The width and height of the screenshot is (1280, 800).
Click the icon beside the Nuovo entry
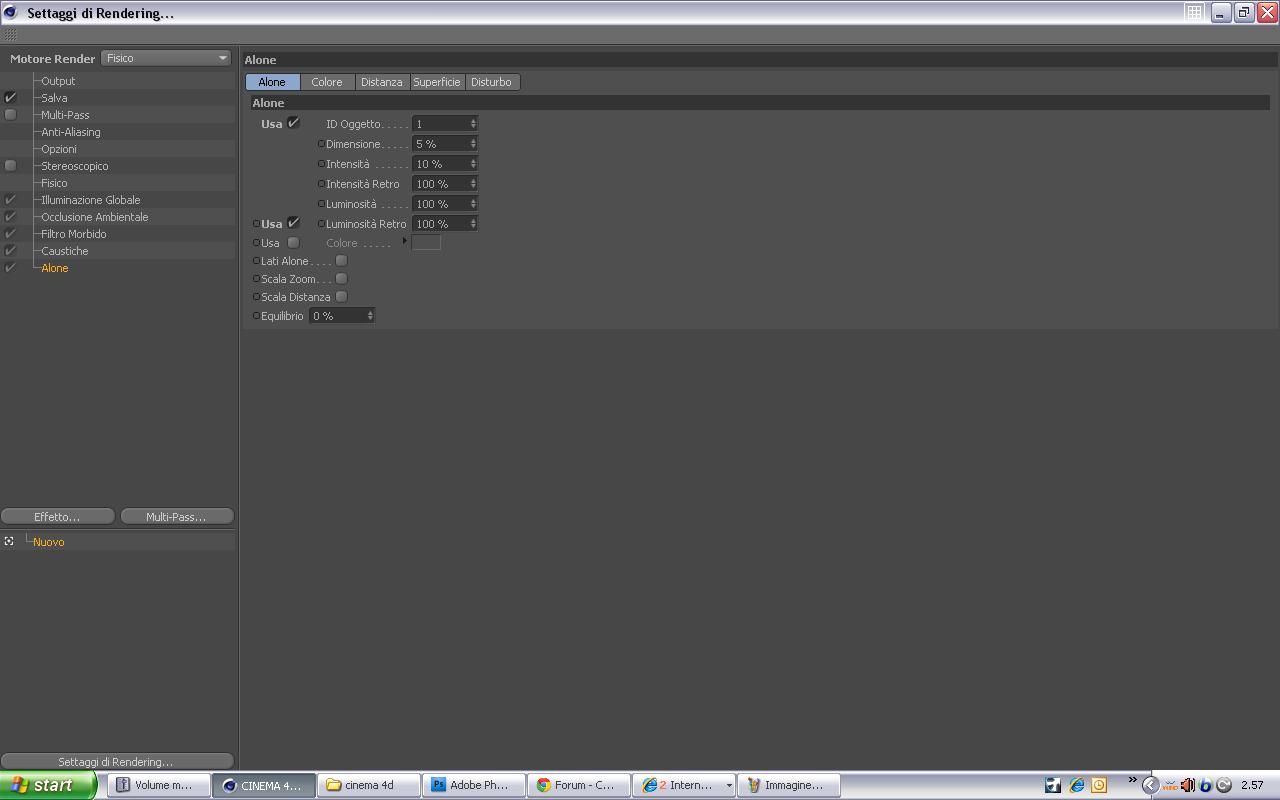(9, 541)
